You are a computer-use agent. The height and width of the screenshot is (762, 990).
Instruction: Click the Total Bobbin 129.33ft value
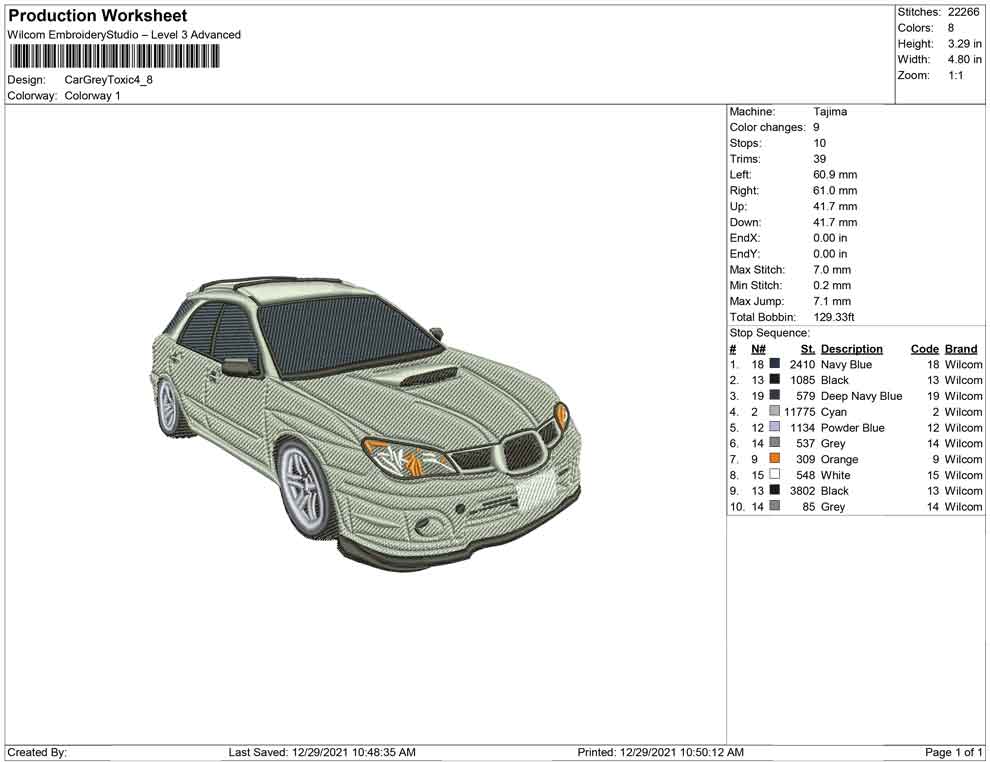tap(834, 317)
